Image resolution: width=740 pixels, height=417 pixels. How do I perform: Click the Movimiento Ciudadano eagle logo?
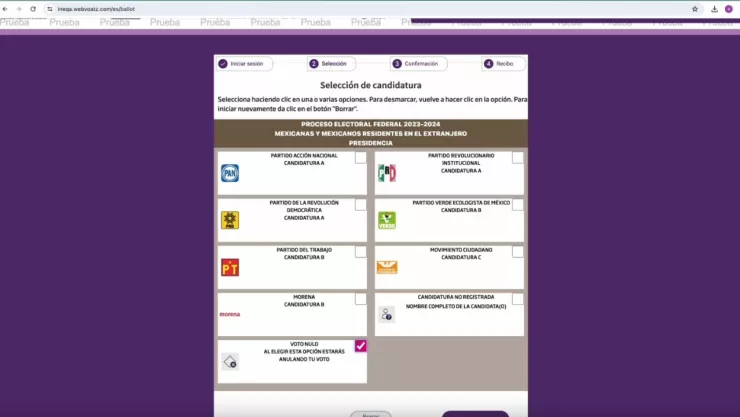pyautogui.click(x=387, y=267)
